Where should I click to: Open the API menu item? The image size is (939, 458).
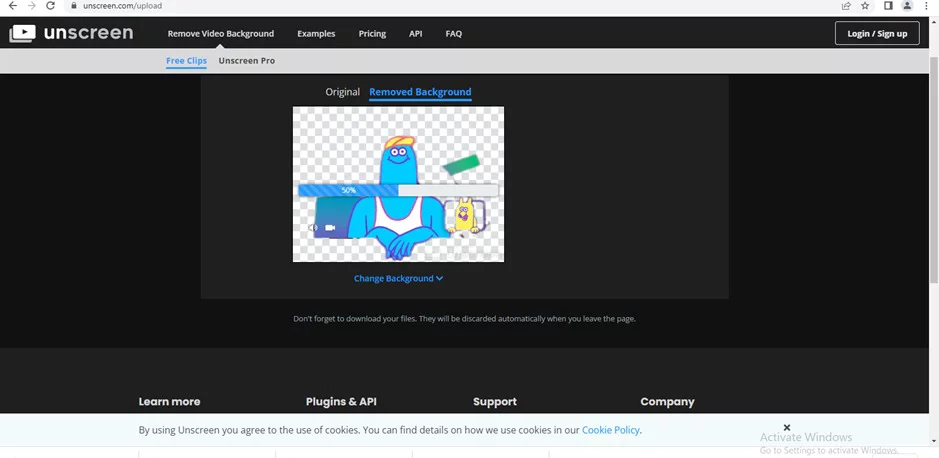[416, 34]
